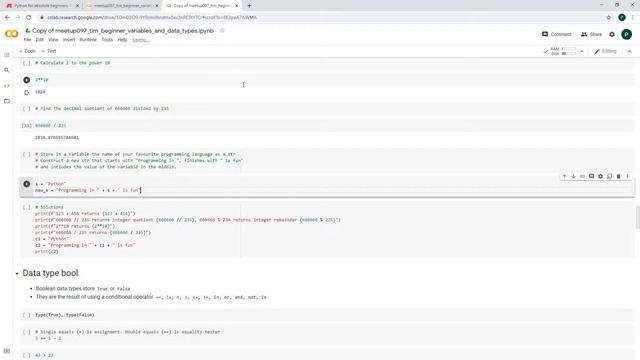Open the Files folder sidebar icon
Viewport: 640px width, 360px height.
[x=7, y=101]
